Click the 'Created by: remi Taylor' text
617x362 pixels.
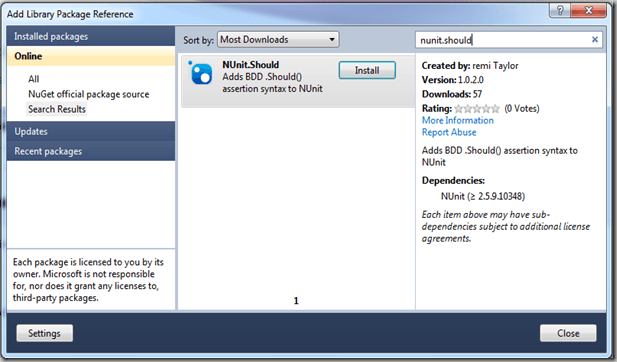point(470,66)
